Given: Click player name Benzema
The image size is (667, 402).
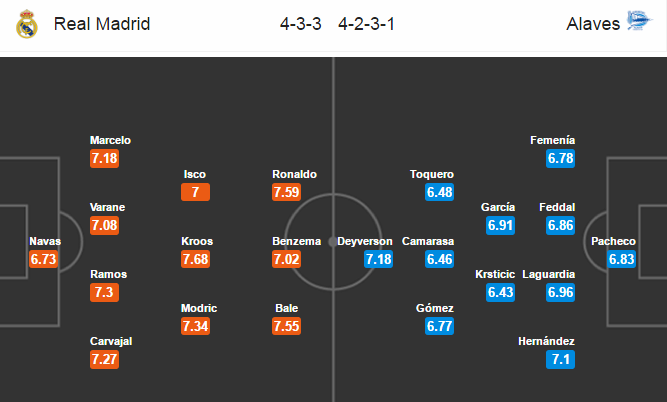Looking at the screenshot, I should pyautogui.click(x=296, y=241).
